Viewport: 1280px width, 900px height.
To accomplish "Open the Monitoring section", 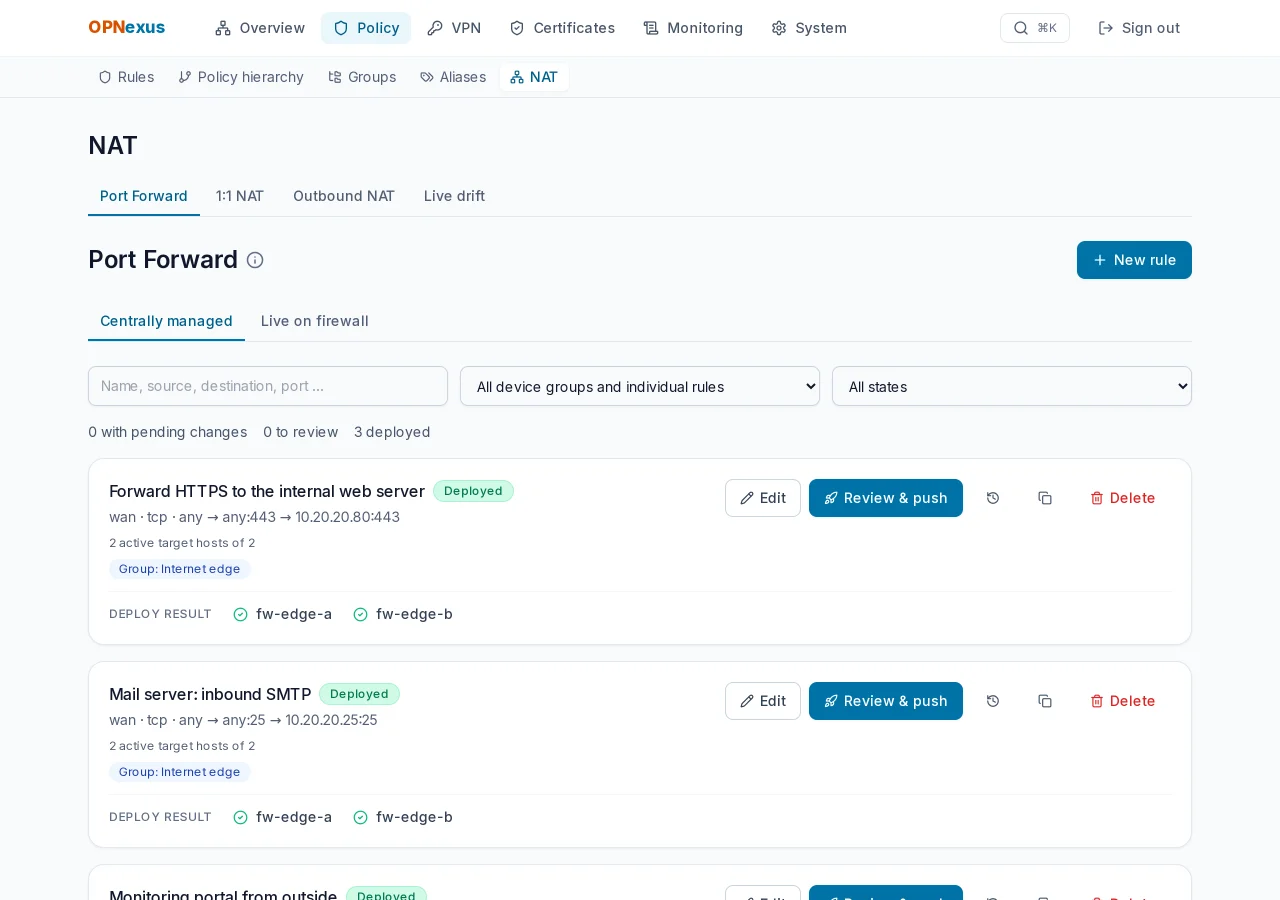I will coord(693,28).
